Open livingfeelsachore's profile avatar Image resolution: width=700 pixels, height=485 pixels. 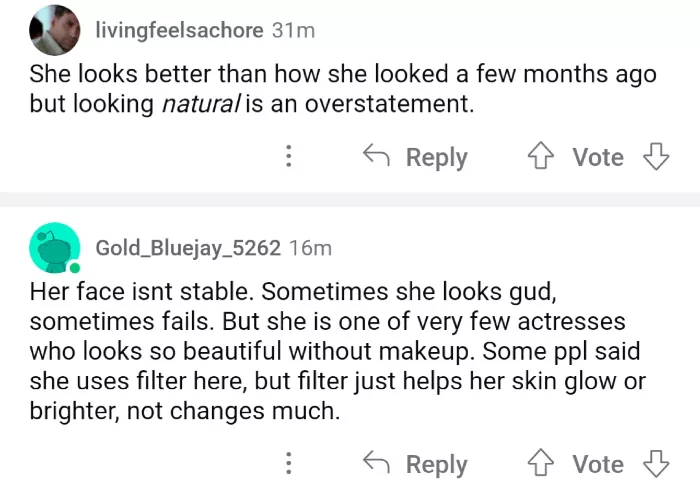pyautogui.click(x=55, y=30)
